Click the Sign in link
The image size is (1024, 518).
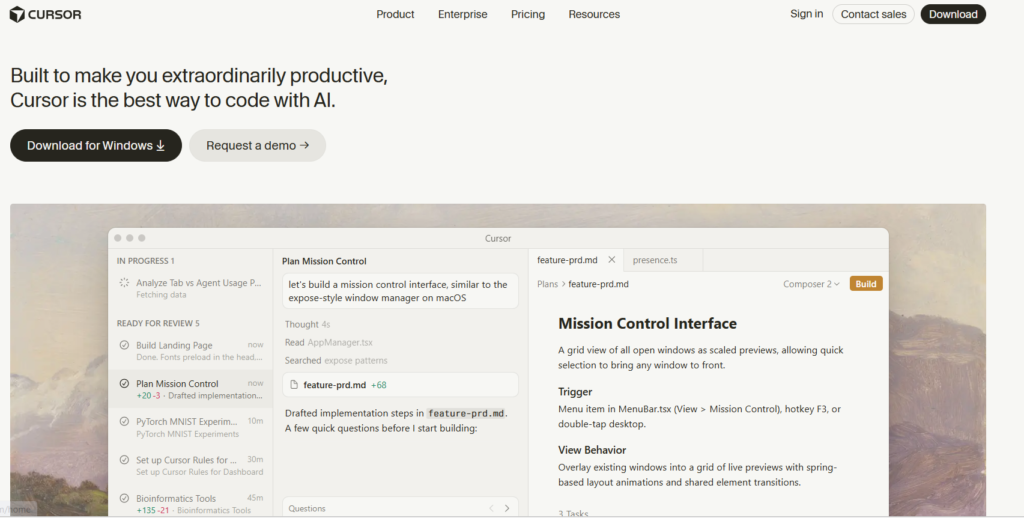coord(806,14)
